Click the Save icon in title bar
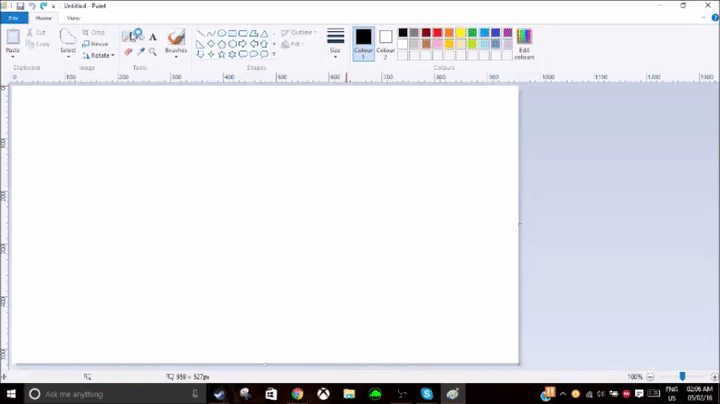The image size is (720, 404). coord(19,6)
